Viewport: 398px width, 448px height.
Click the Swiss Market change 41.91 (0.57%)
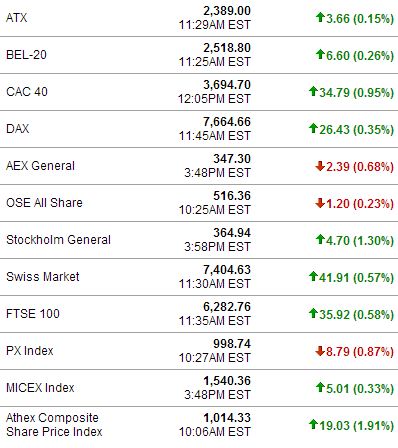356,277
